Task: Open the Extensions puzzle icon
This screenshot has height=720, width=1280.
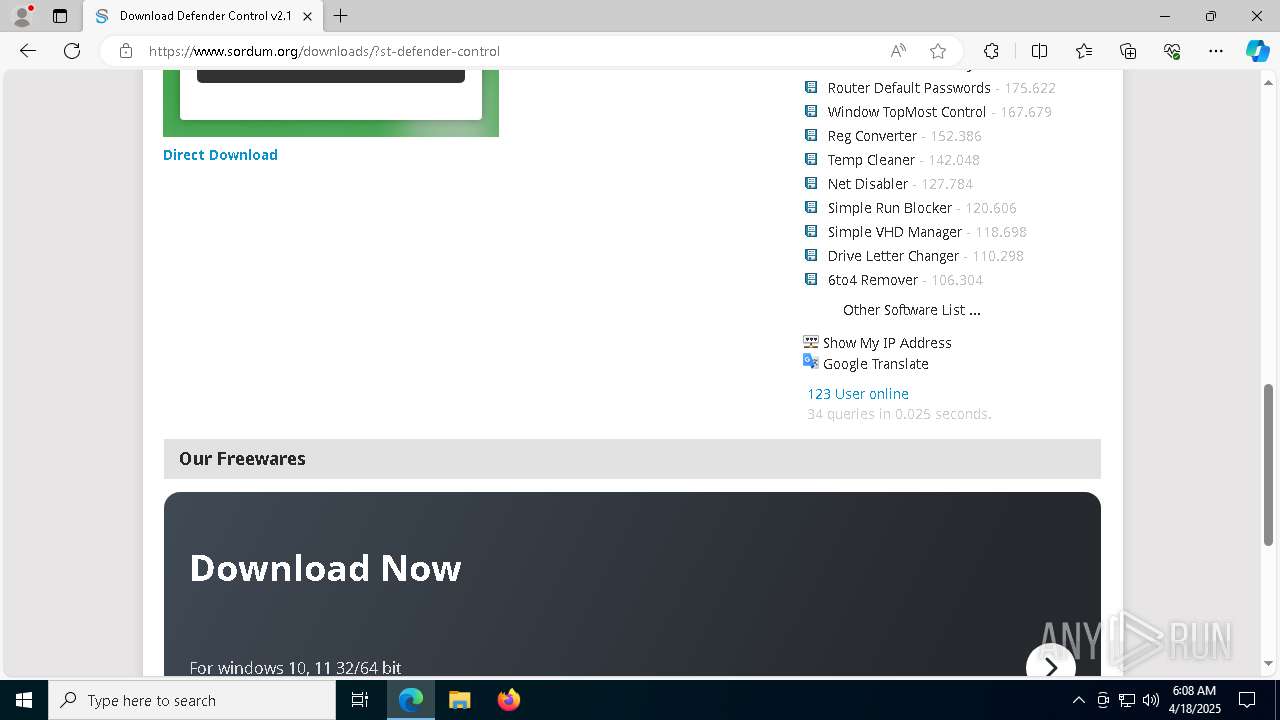Action: [x=991, y=51]
